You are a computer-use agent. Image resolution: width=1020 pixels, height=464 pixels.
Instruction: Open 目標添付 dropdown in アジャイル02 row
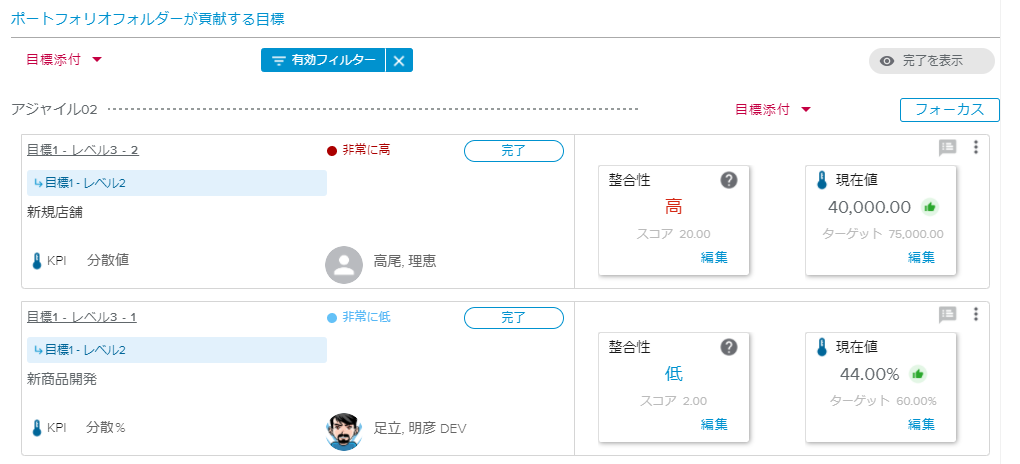[772, 110]
